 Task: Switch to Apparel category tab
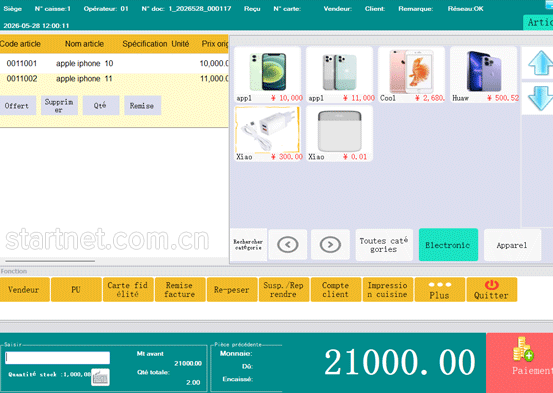pos(512,245)
